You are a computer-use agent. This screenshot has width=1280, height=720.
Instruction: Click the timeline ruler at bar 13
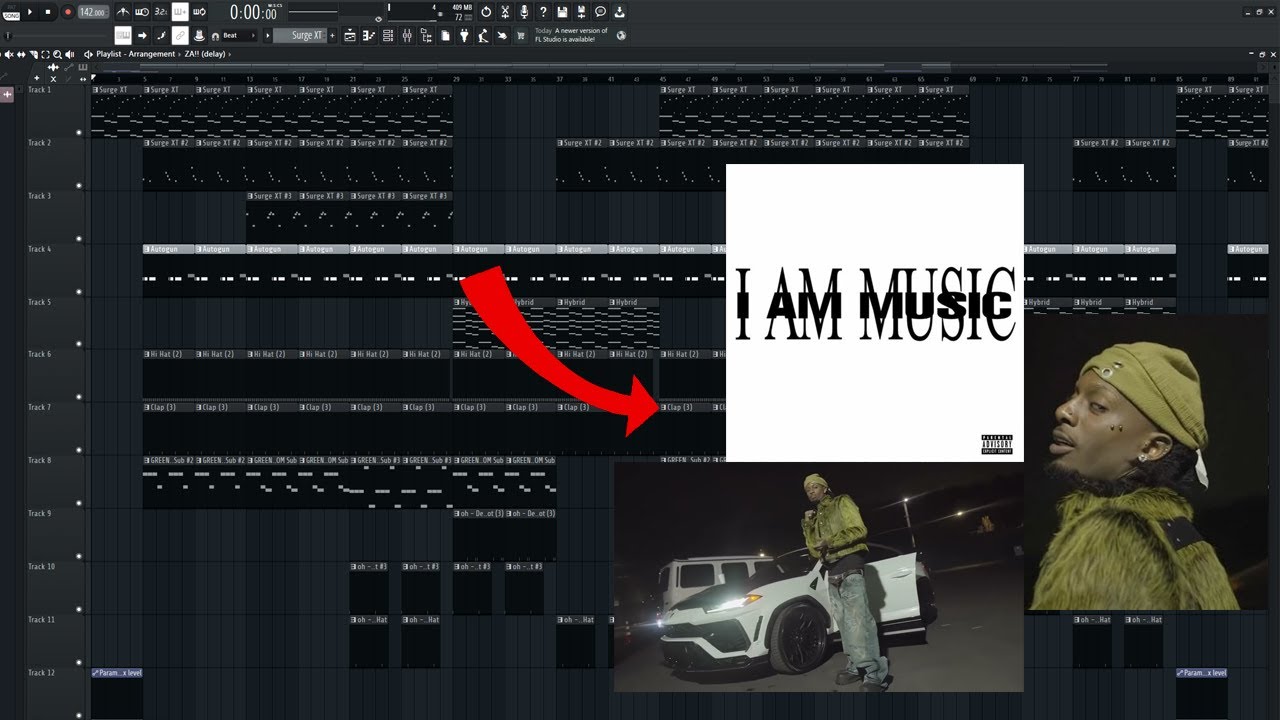[249, 78]
